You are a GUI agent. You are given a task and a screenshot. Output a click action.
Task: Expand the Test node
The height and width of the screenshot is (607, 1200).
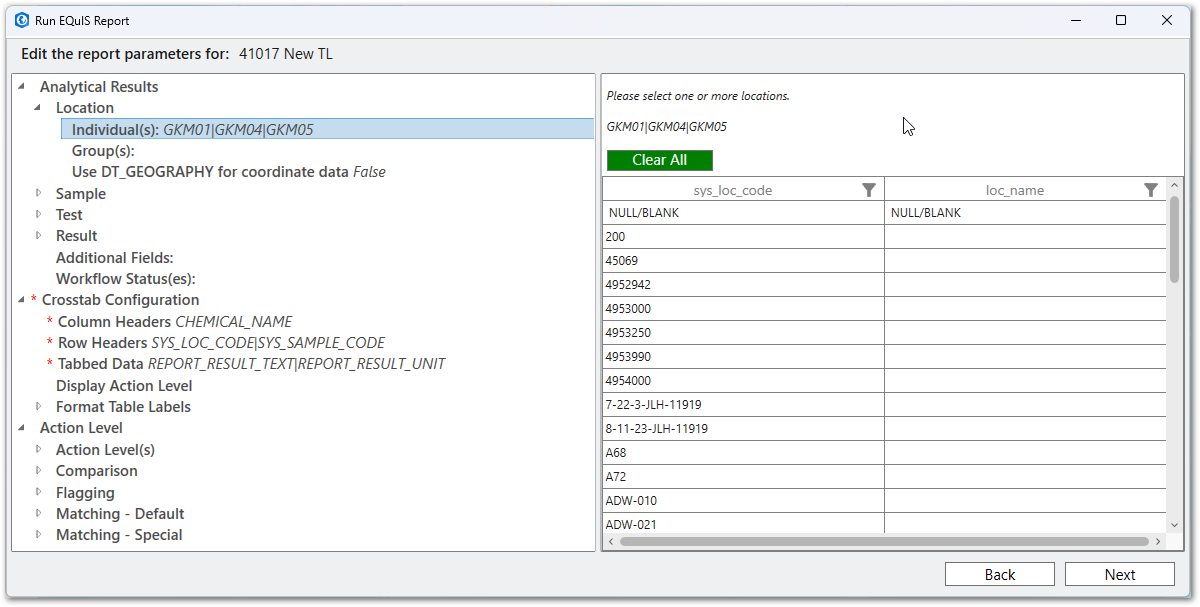39,214
